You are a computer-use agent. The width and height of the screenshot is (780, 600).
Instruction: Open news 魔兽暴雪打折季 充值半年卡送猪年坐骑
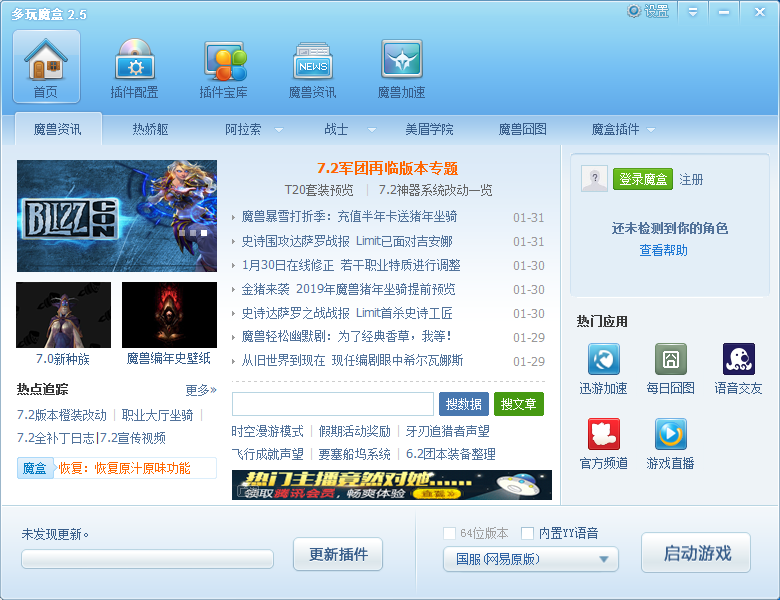click(349, 217)
